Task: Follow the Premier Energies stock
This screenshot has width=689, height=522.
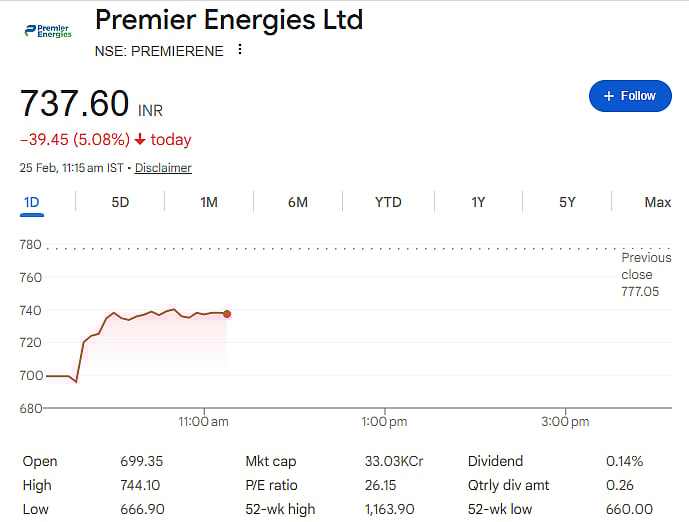Action: tap(629, 96)
